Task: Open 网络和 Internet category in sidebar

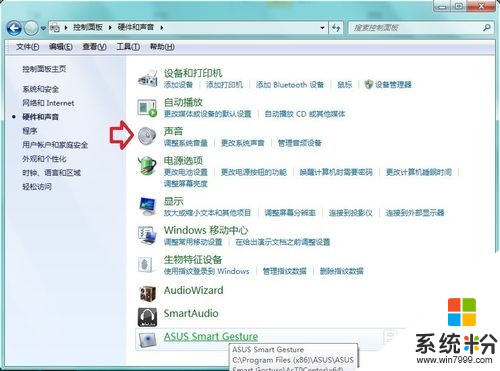Action: (48, 103)
